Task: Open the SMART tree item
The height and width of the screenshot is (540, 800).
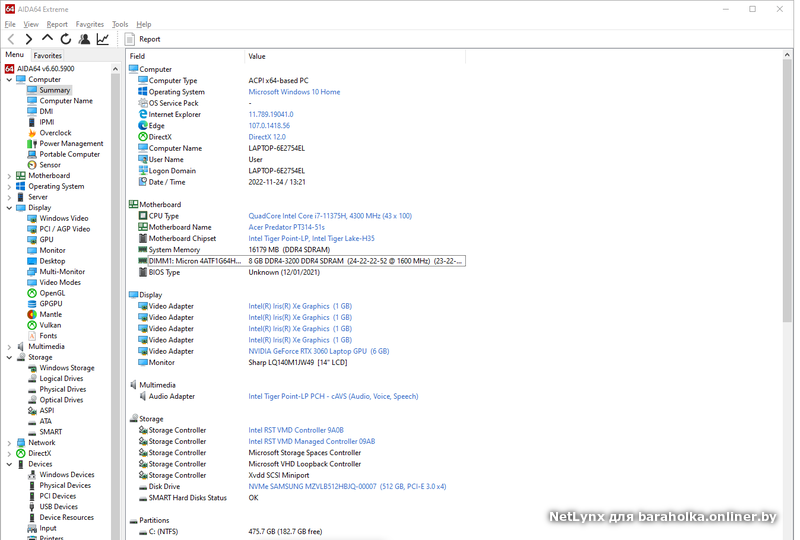Action: point(51,432)
